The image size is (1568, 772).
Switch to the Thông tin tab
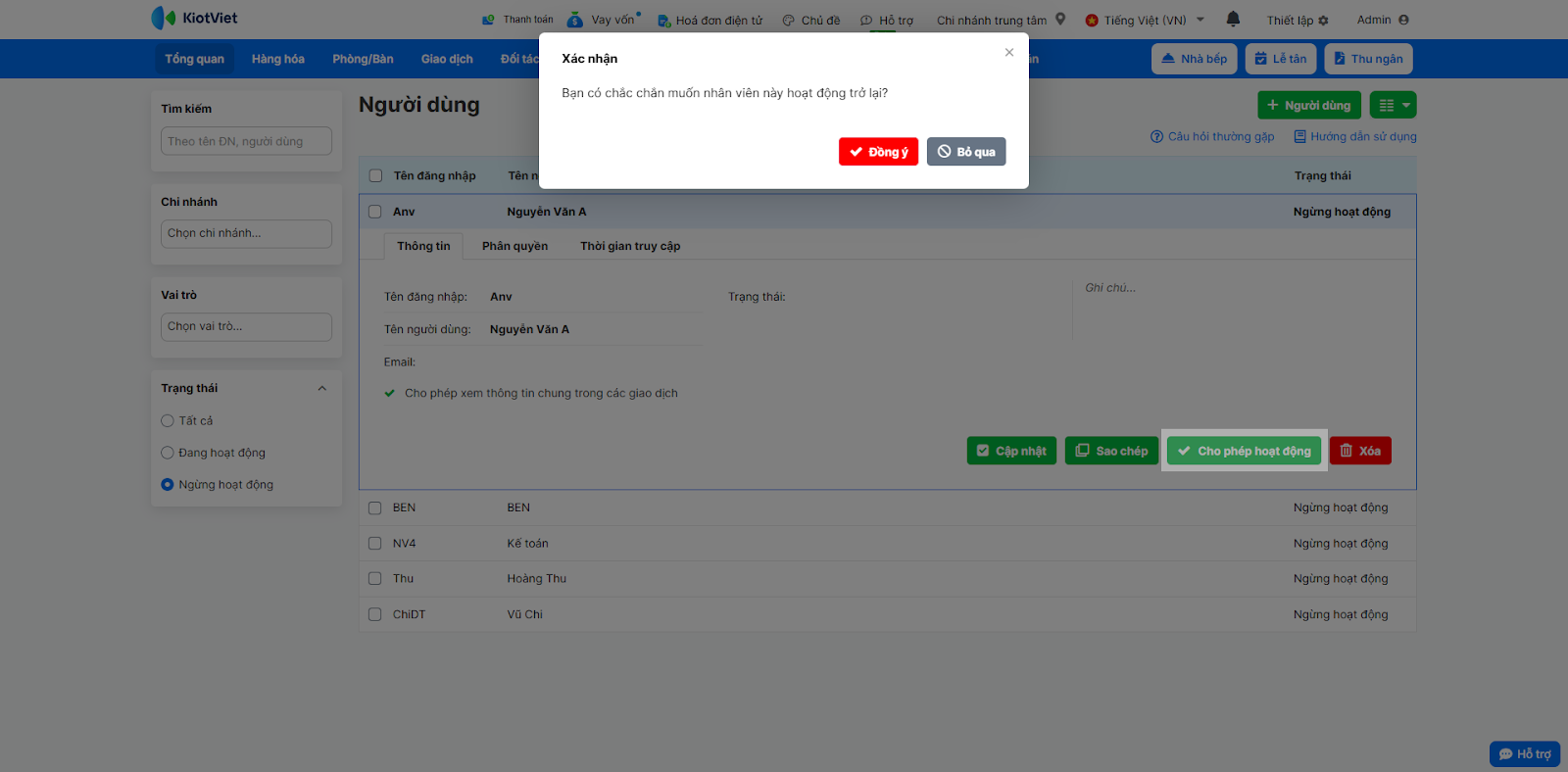(x=423, y=246)
